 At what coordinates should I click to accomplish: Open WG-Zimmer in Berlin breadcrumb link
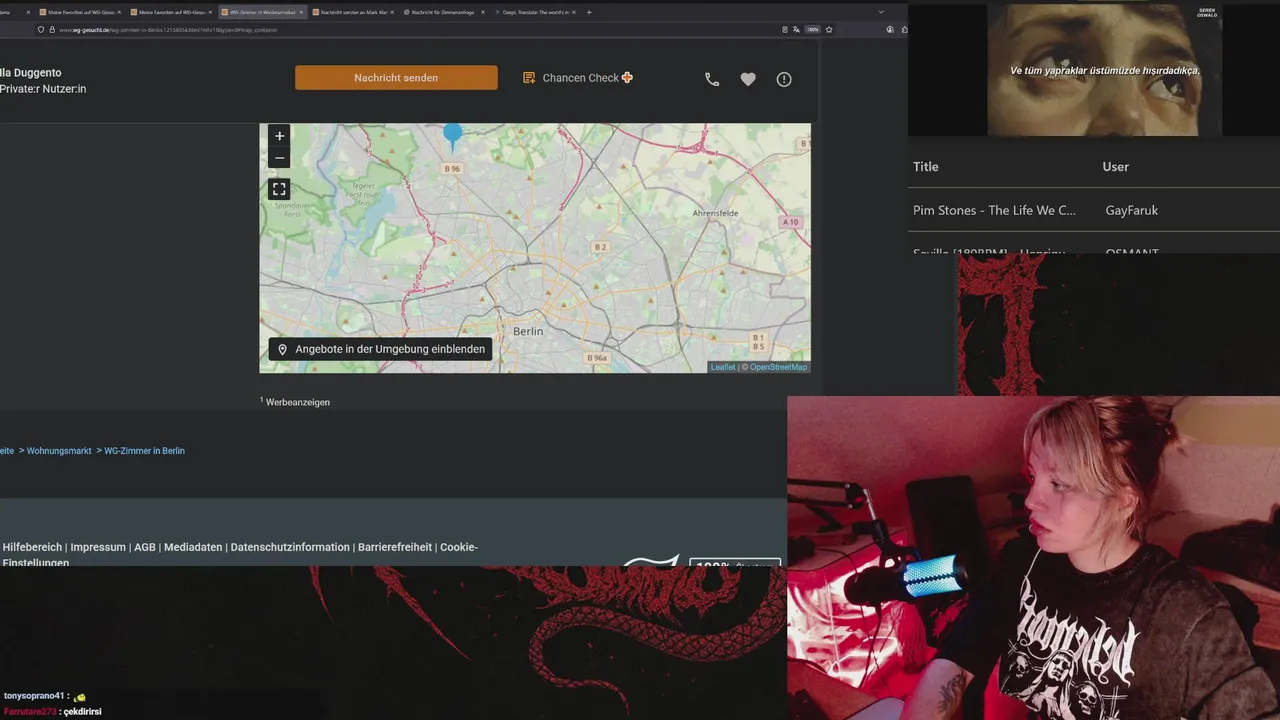[145, 451]
